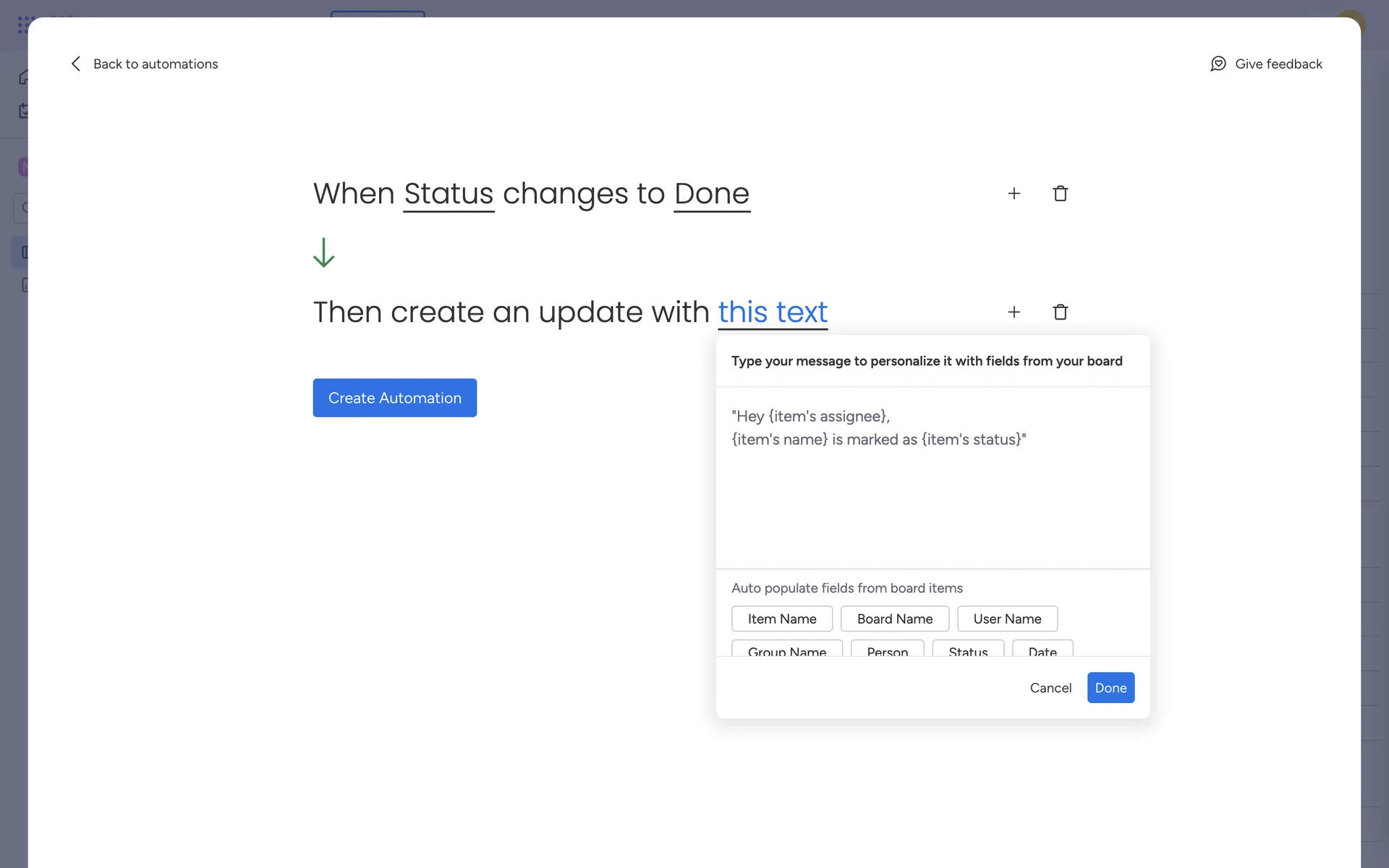Cancel the message editor popup

1050,688
